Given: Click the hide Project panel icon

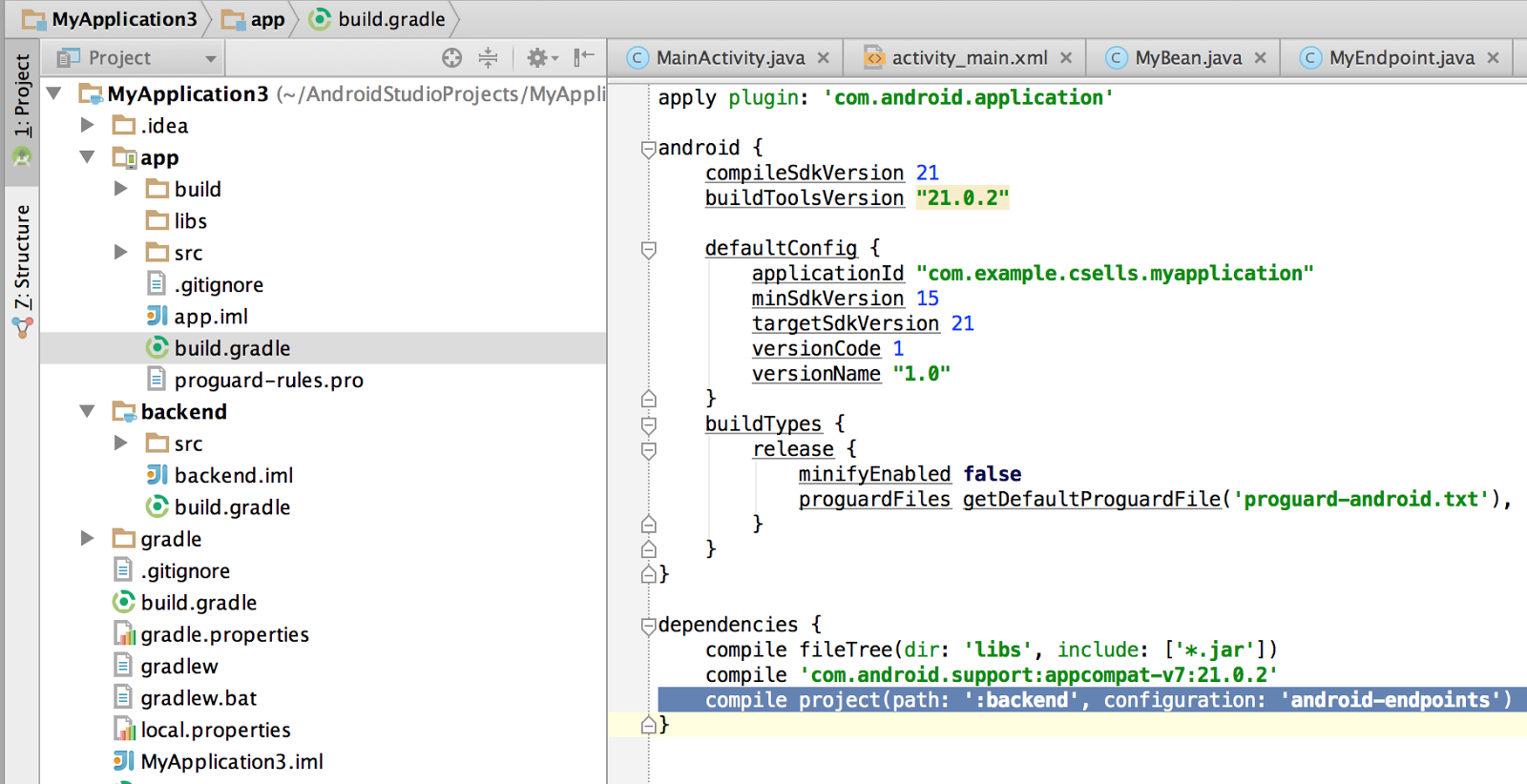Looking at the screenshot, I should 584,58.
